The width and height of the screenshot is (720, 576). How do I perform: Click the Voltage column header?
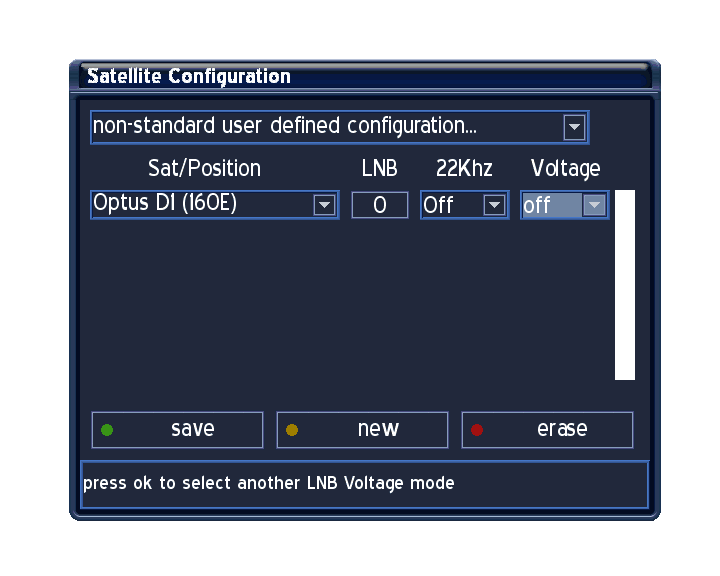[566, 169]
